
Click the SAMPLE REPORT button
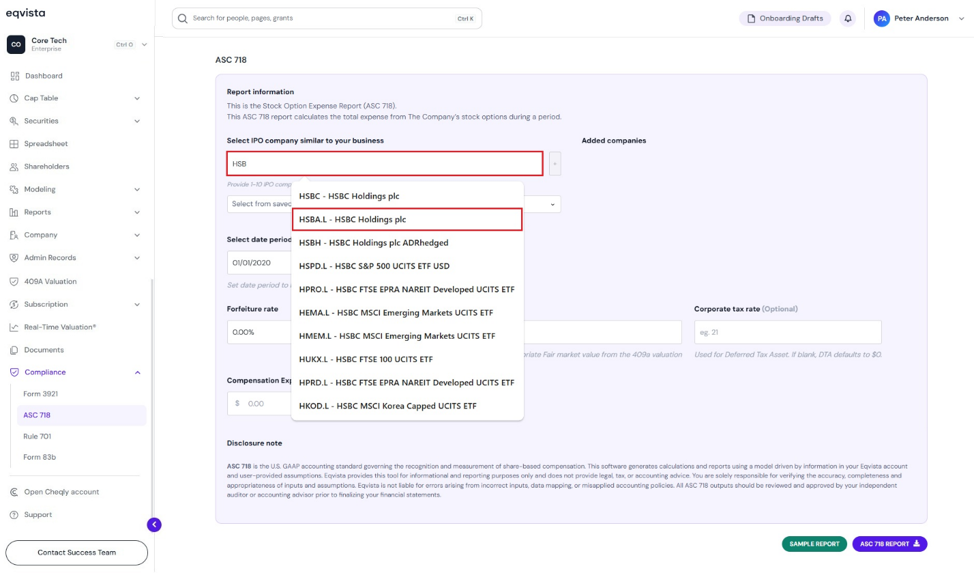point(814,544)
